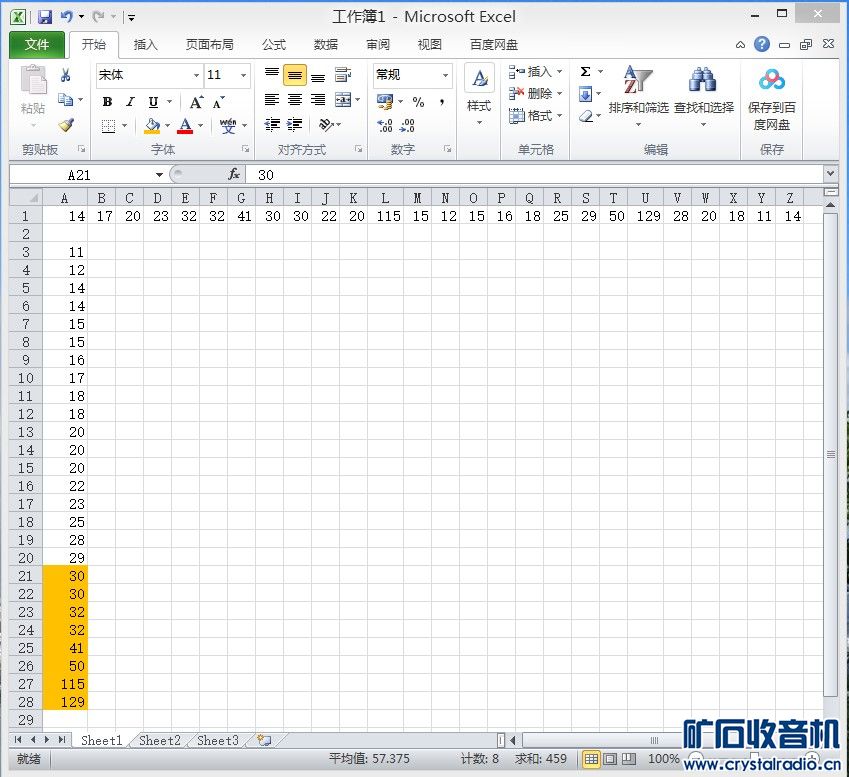The height and width of the screenshot is (777, 849).
Task: Click decrease indent icon
Action: tap(272, 125)
